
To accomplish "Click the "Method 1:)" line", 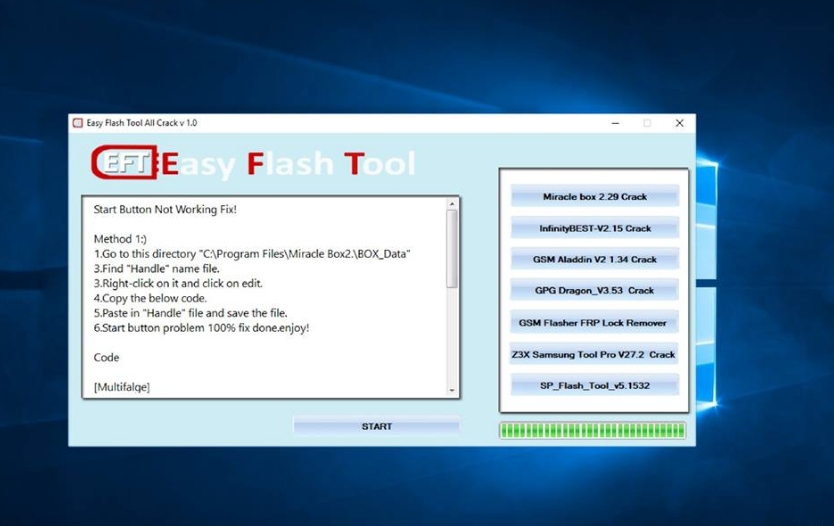I will click(x=120, y=239).
